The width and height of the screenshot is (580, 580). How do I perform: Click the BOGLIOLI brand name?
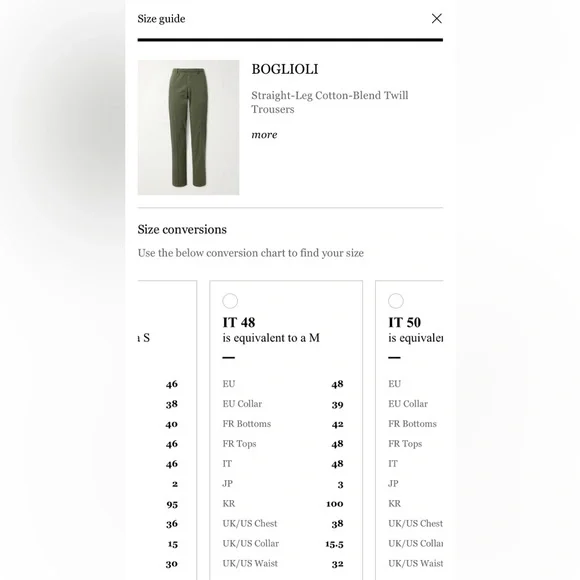click(285, 69)
